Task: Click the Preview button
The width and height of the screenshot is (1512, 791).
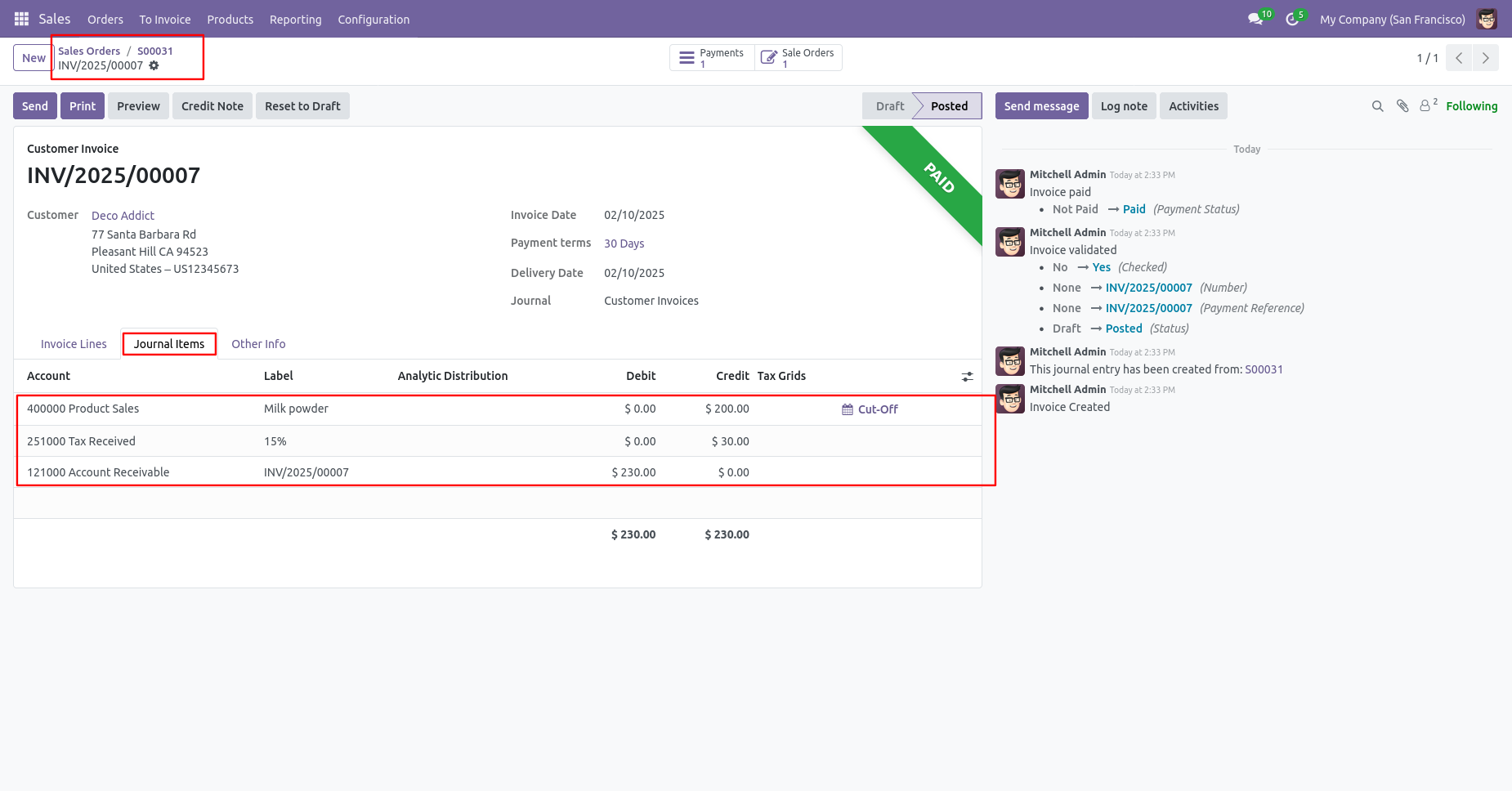Action: [138, 106]
